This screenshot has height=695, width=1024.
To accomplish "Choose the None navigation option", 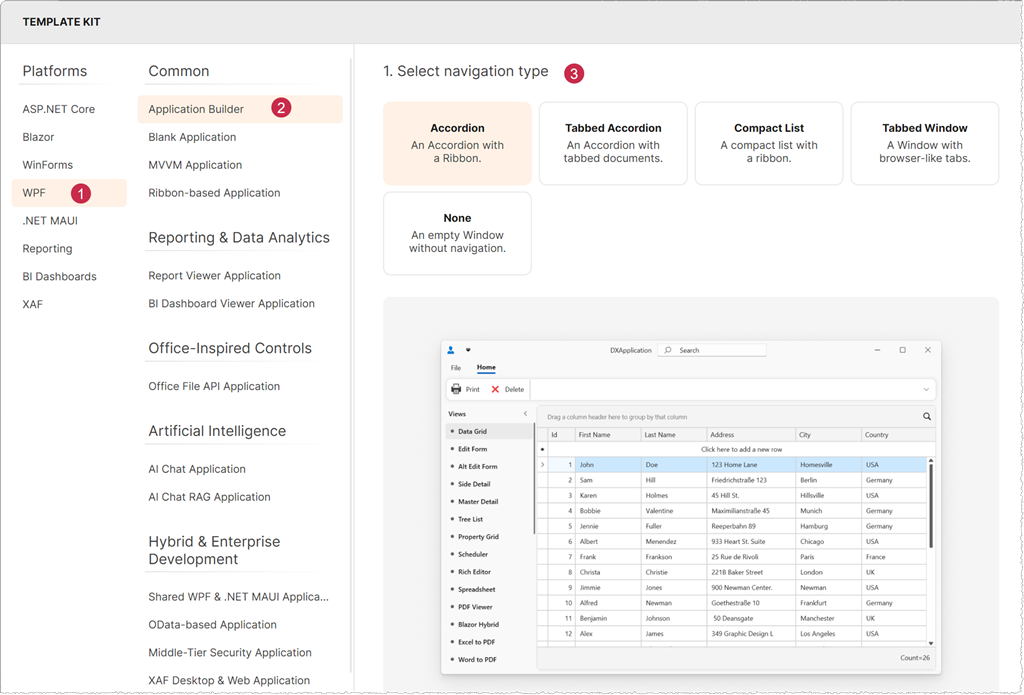I will [457, 232].
